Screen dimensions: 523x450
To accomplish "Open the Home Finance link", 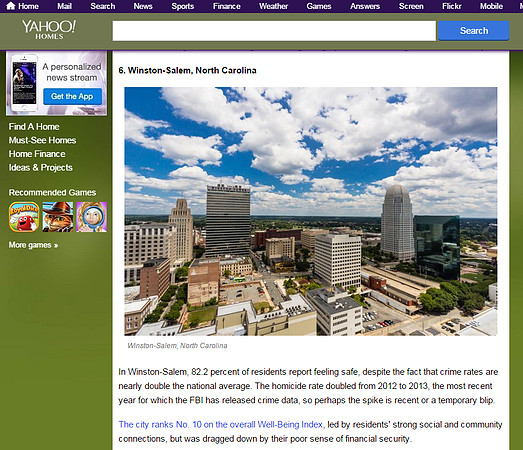I will [x=37, y=154].
